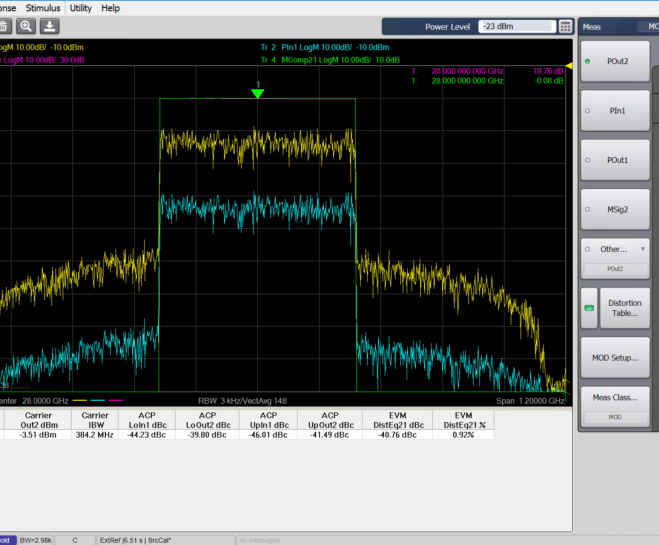Click the ACP LoOut2 value -39.80 dBc

click(x=207, y=435)
